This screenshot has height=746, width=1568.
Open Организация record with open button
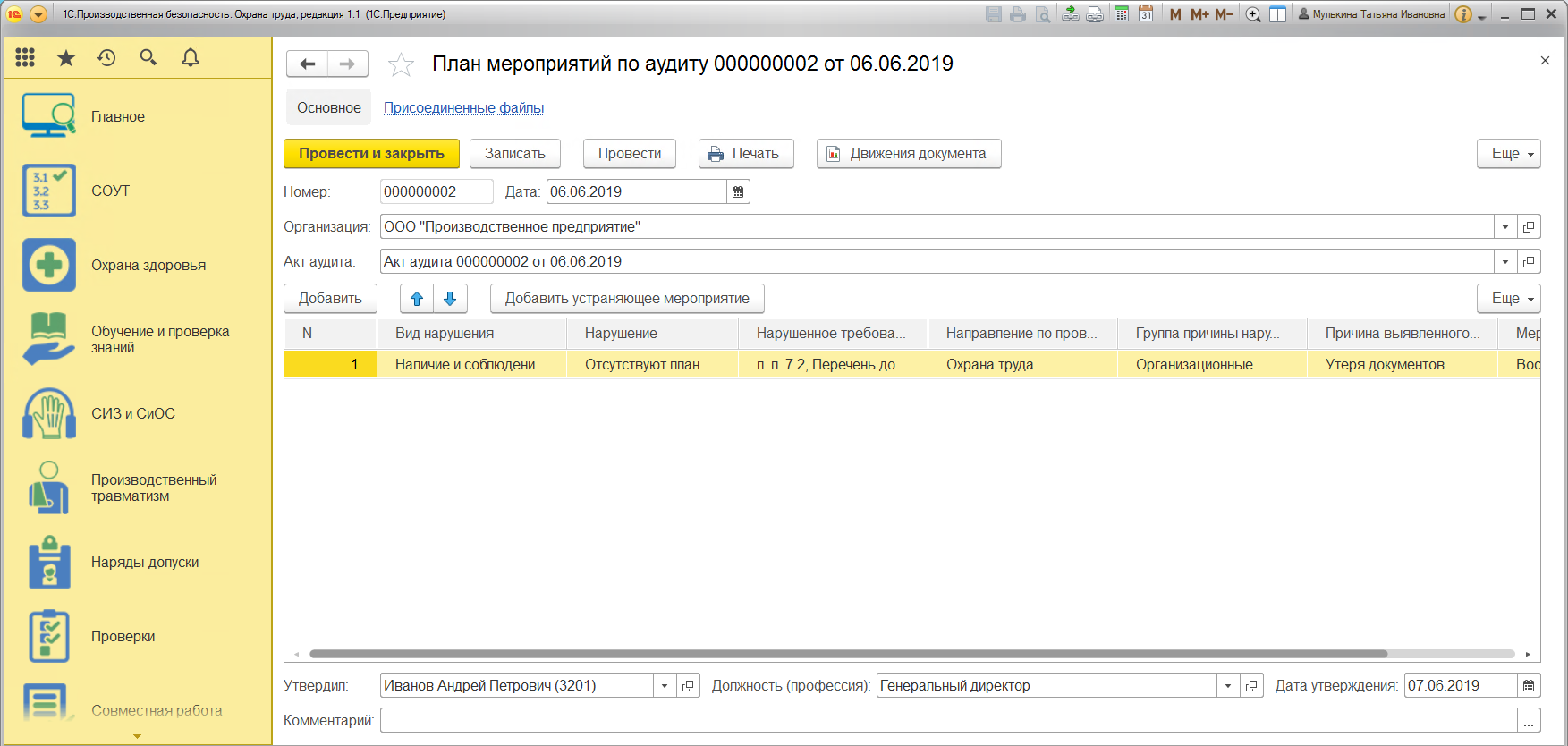1529,227
